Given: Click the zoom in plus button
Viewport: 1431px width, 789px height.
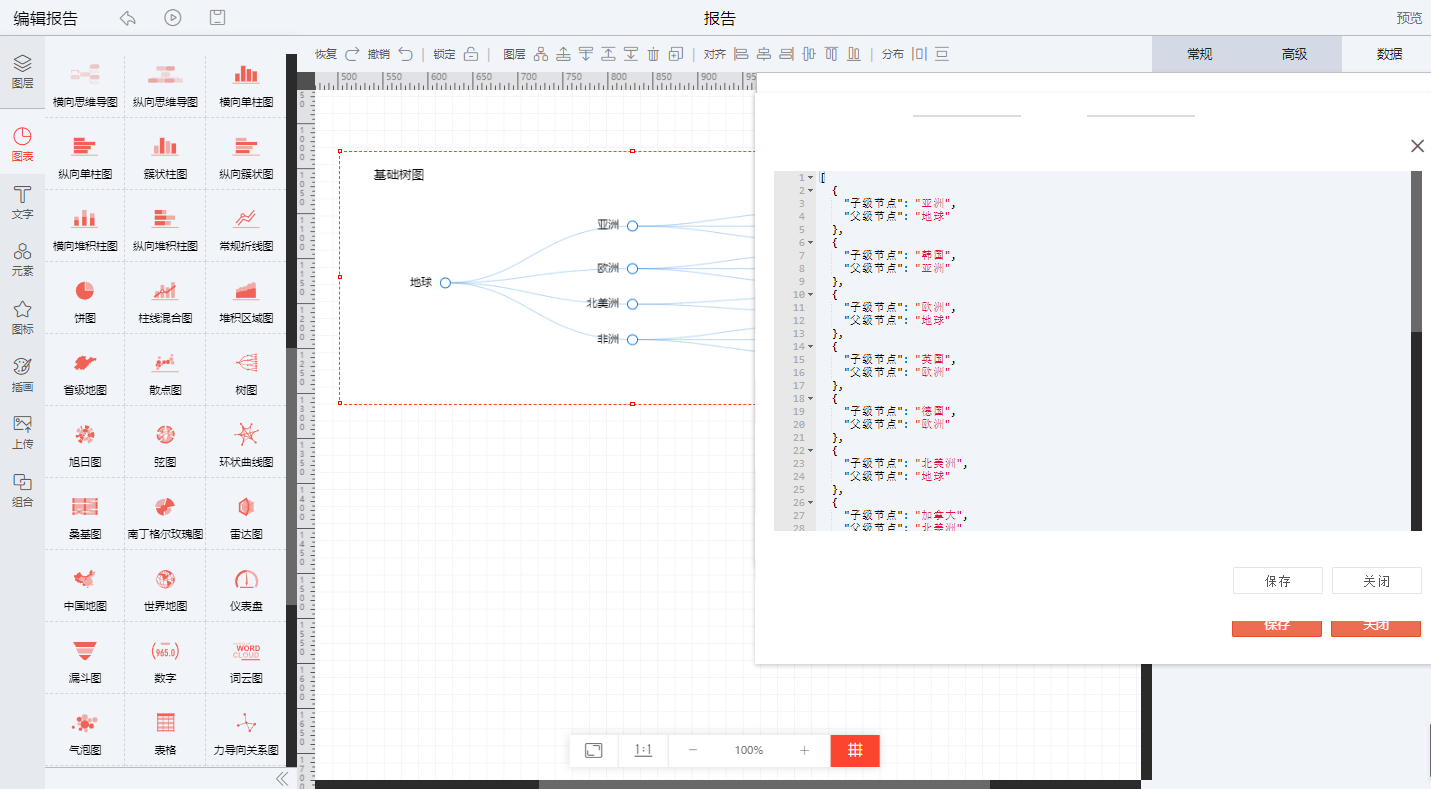Looking at the screenshot, I should click(x=804, y=750).
